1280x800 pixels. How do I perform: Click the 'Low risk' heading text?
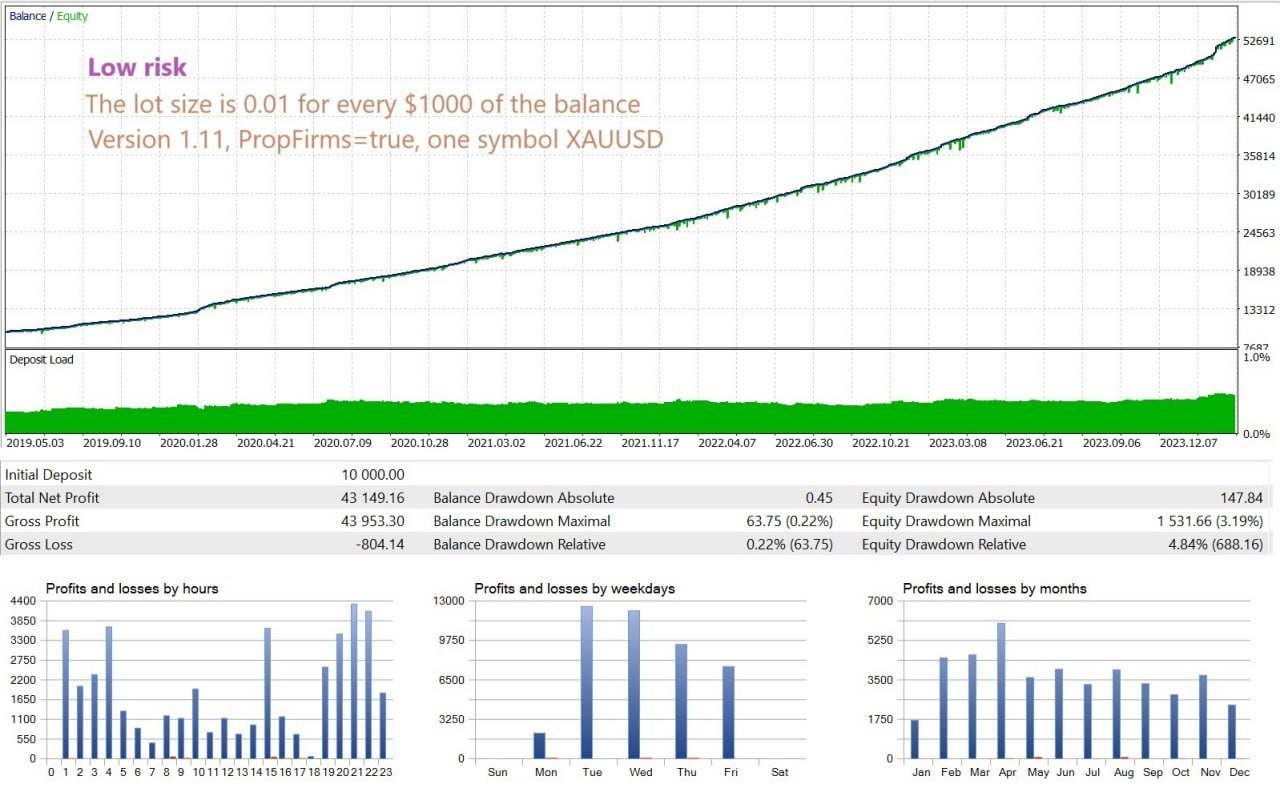tap(137, 67)
